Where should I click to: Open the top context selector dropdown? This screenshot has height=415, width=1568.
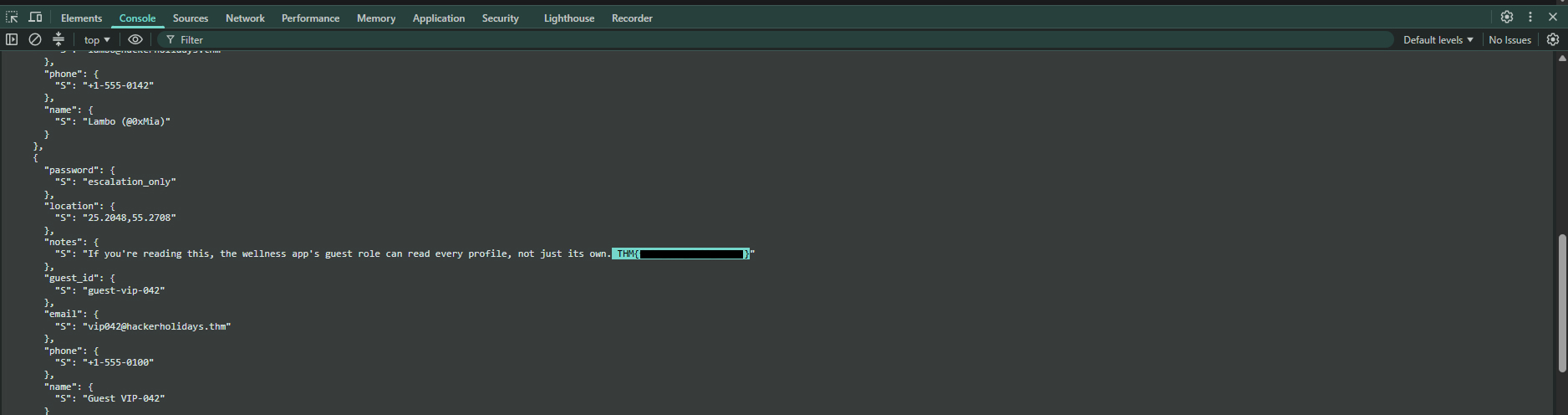coord(97,39)
